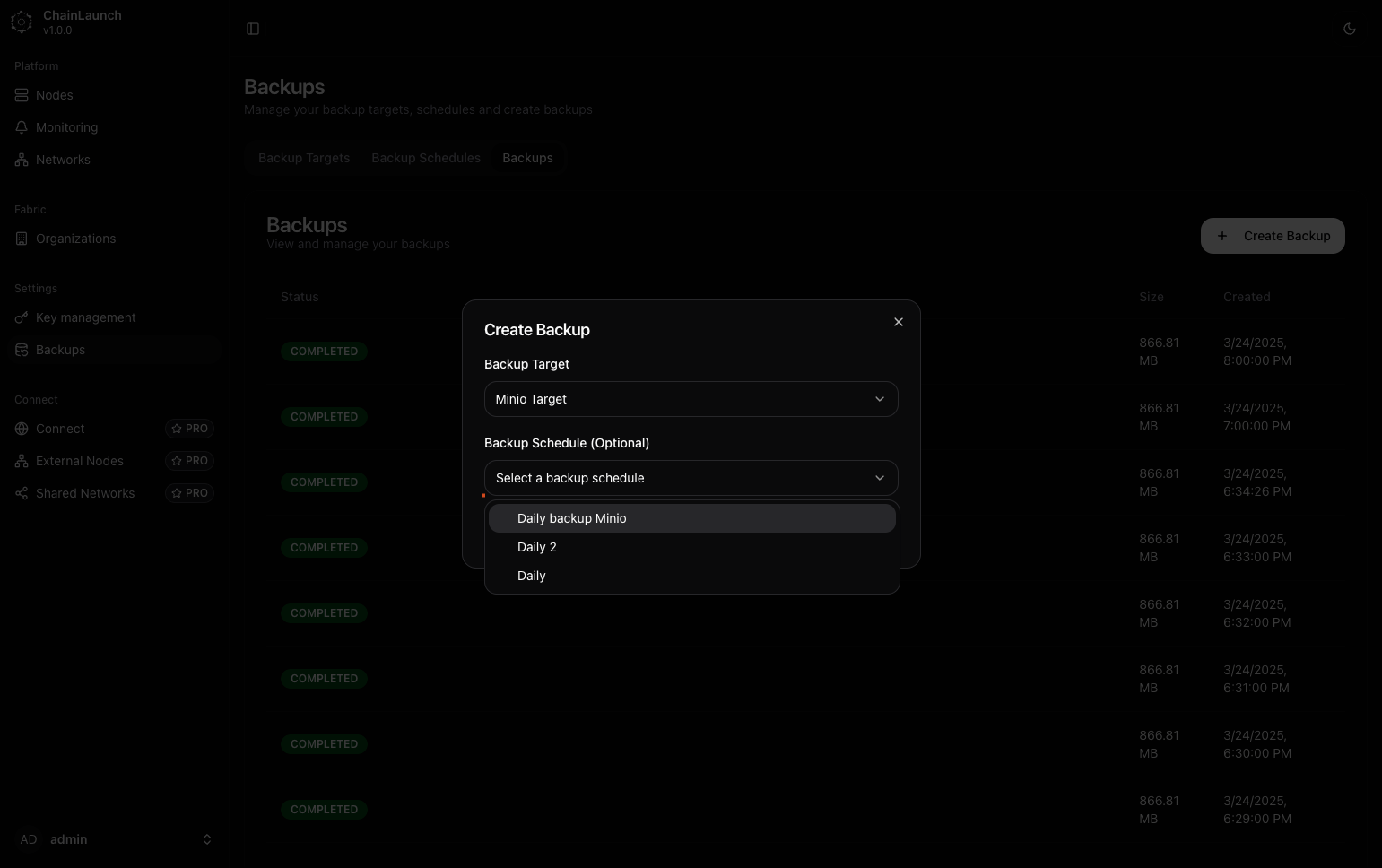
Task: Open Key management settings
Action: click(85, 317)
